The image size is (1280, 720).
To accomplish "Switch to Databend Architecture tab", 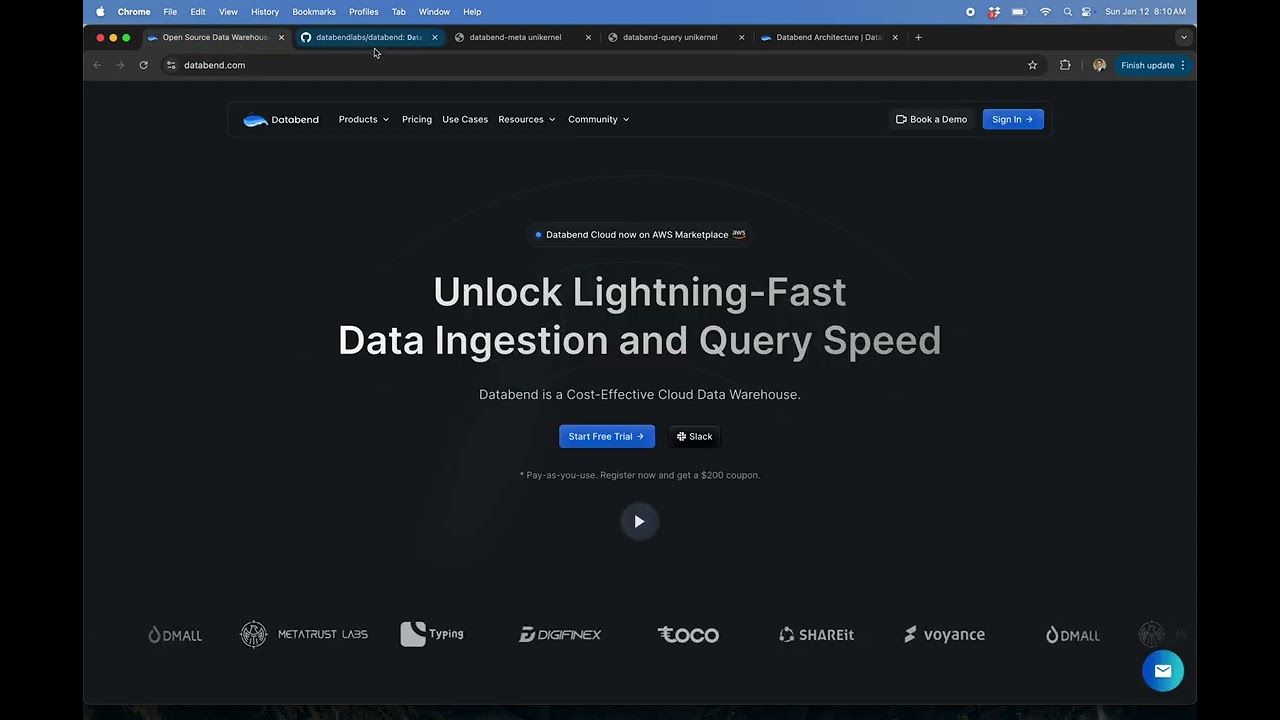I will pyautogui.click(x=828, y=37).
